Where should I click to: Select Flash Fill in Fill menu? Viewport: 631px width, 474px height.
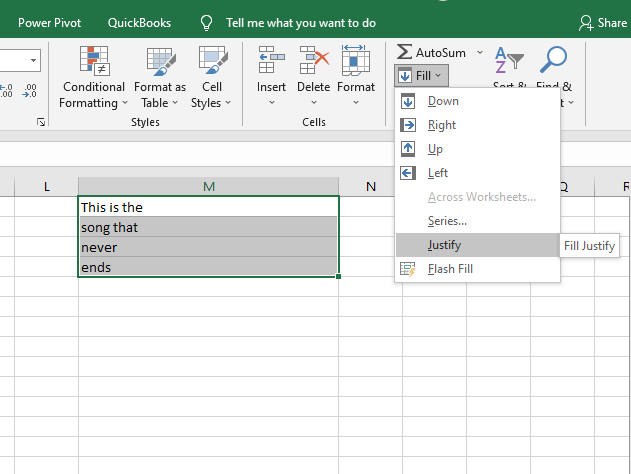[449, 269]
